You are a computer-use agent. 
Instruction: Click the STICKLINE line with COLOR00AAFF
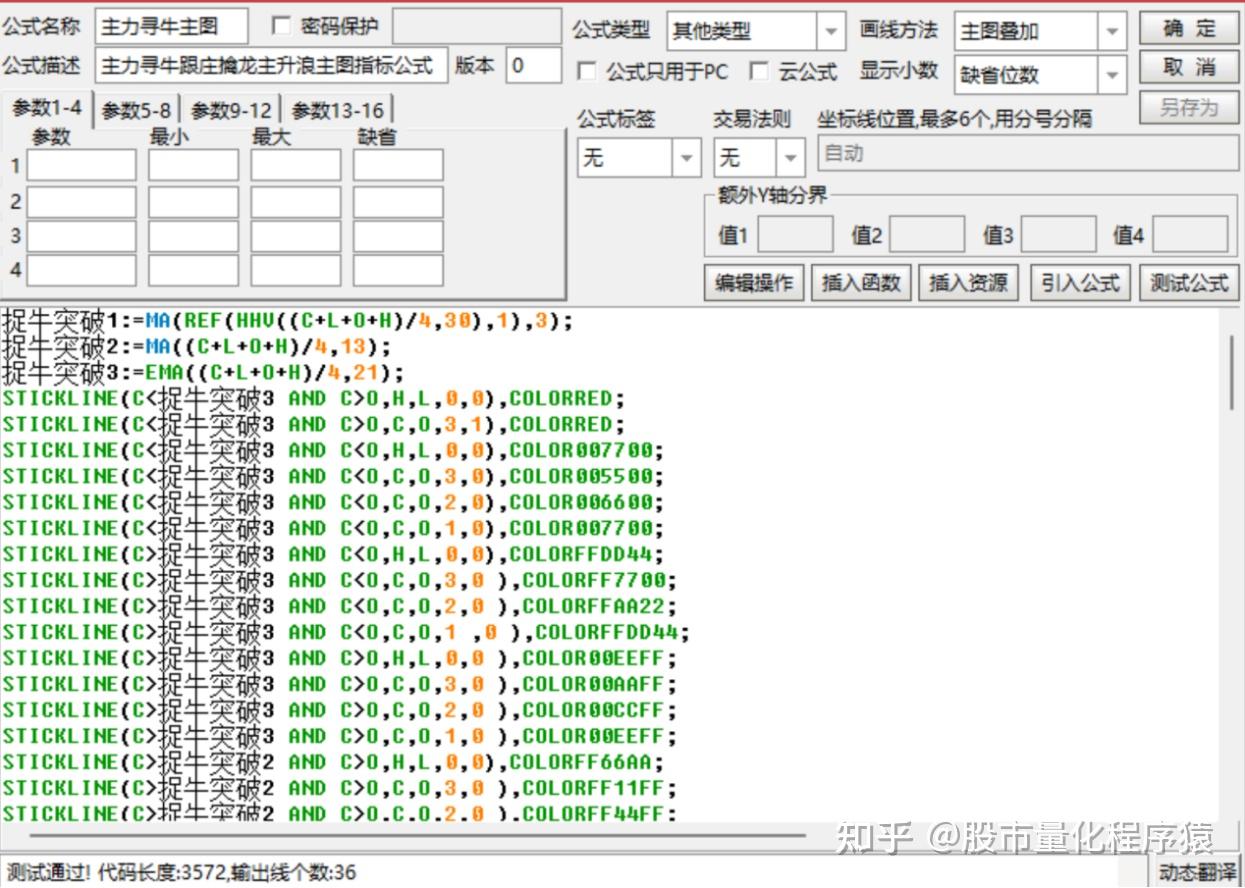coord(339,685)
